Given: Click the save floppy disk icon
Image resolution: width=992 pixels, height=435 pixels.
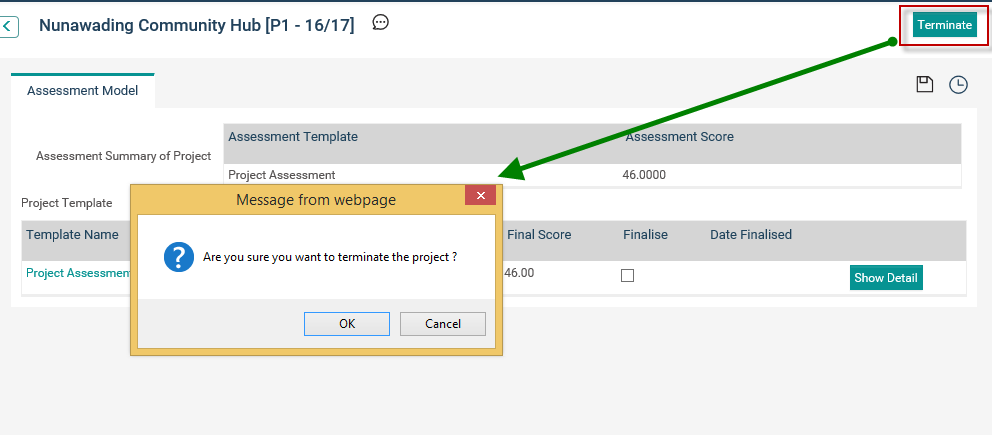Looking at the screenshot, I should 925,84.
